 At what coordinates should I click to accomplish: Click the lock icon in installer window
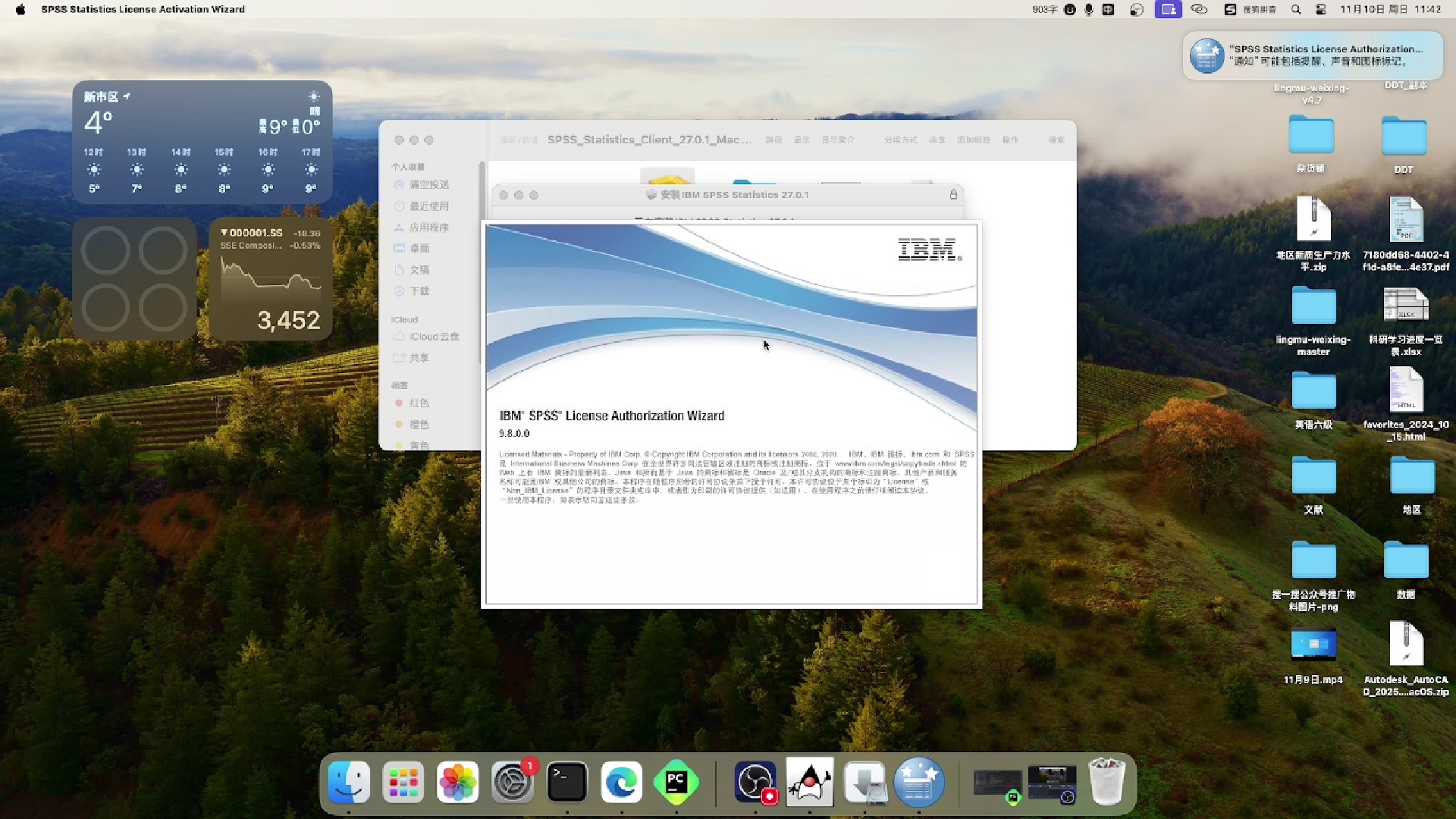pyautogui.click(x=953, y=194)
